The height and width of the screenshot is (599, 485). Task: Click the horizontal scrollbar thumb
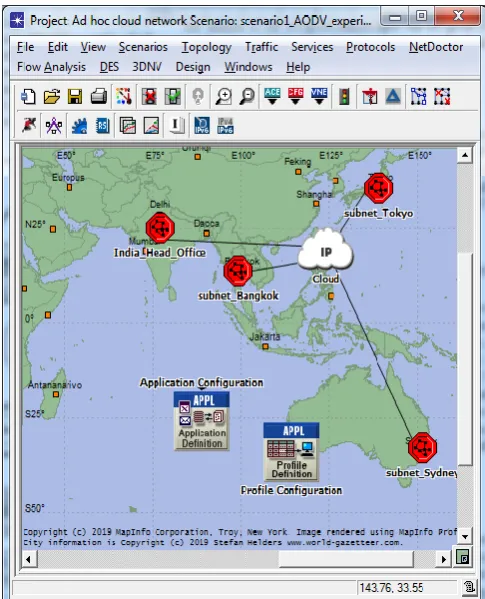coord(346,559)
